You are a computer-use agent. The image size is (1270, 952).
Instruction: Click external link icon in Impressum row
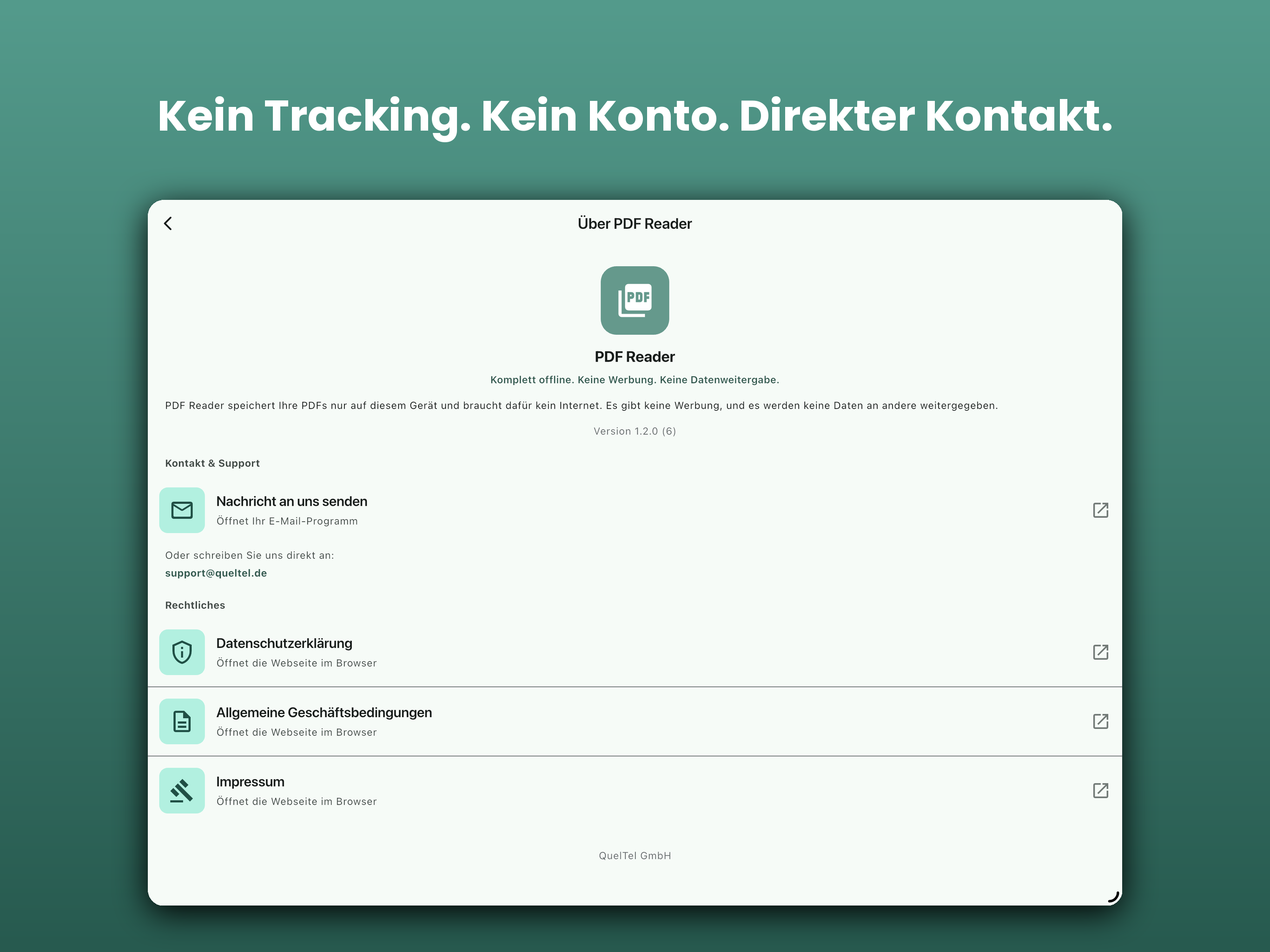pos(1100,791)
